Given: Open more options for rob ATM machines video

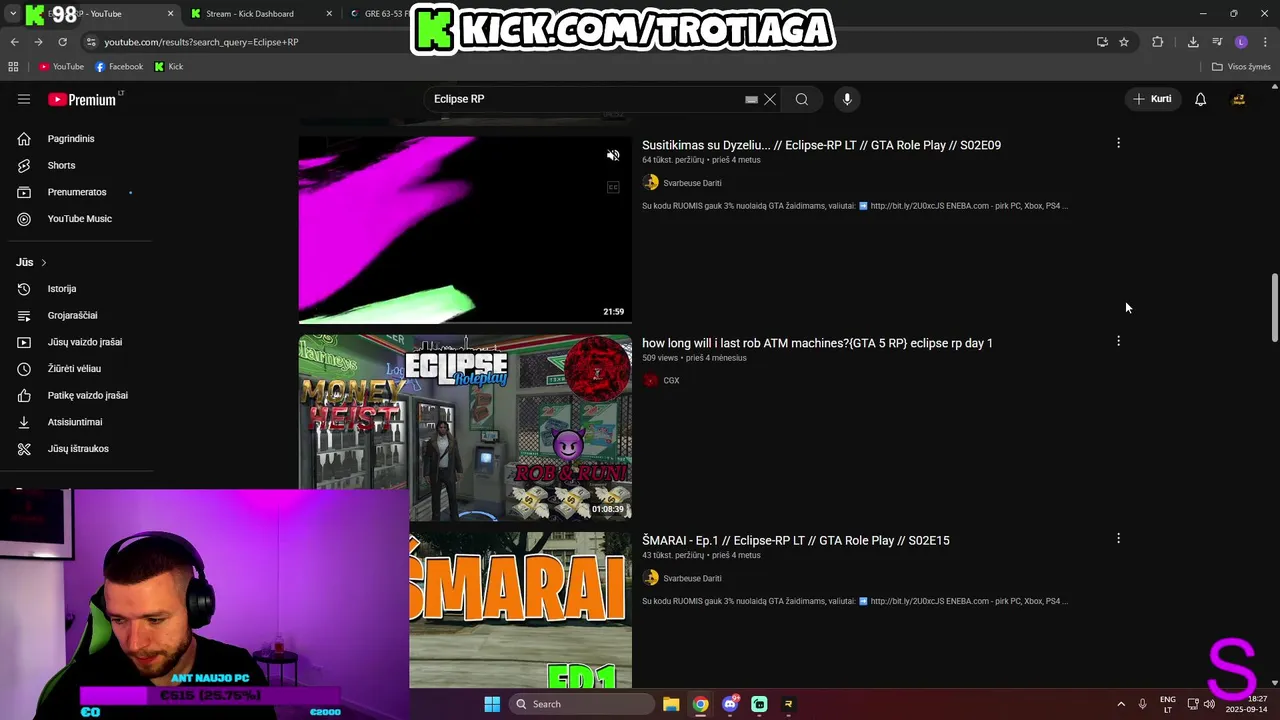Looking at the screenshot, I should tap(1118, 341).
